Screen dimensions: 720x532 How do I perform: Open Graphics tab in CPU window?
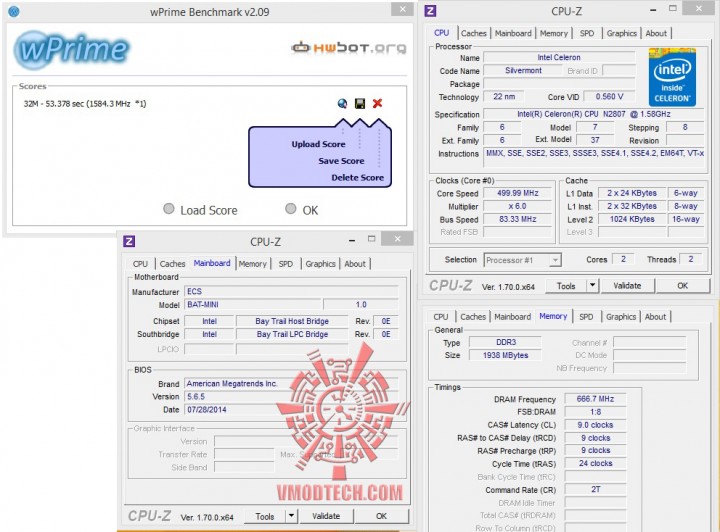coord(621,33)
